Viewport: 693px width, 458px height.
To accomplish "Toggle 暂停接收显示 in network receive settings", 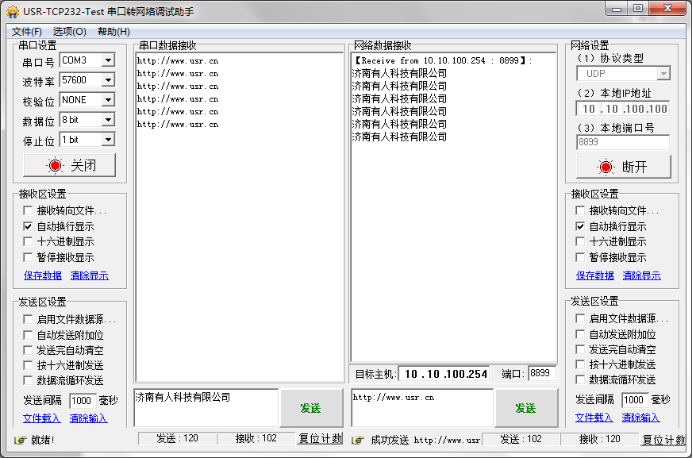I will click(580, 257).
